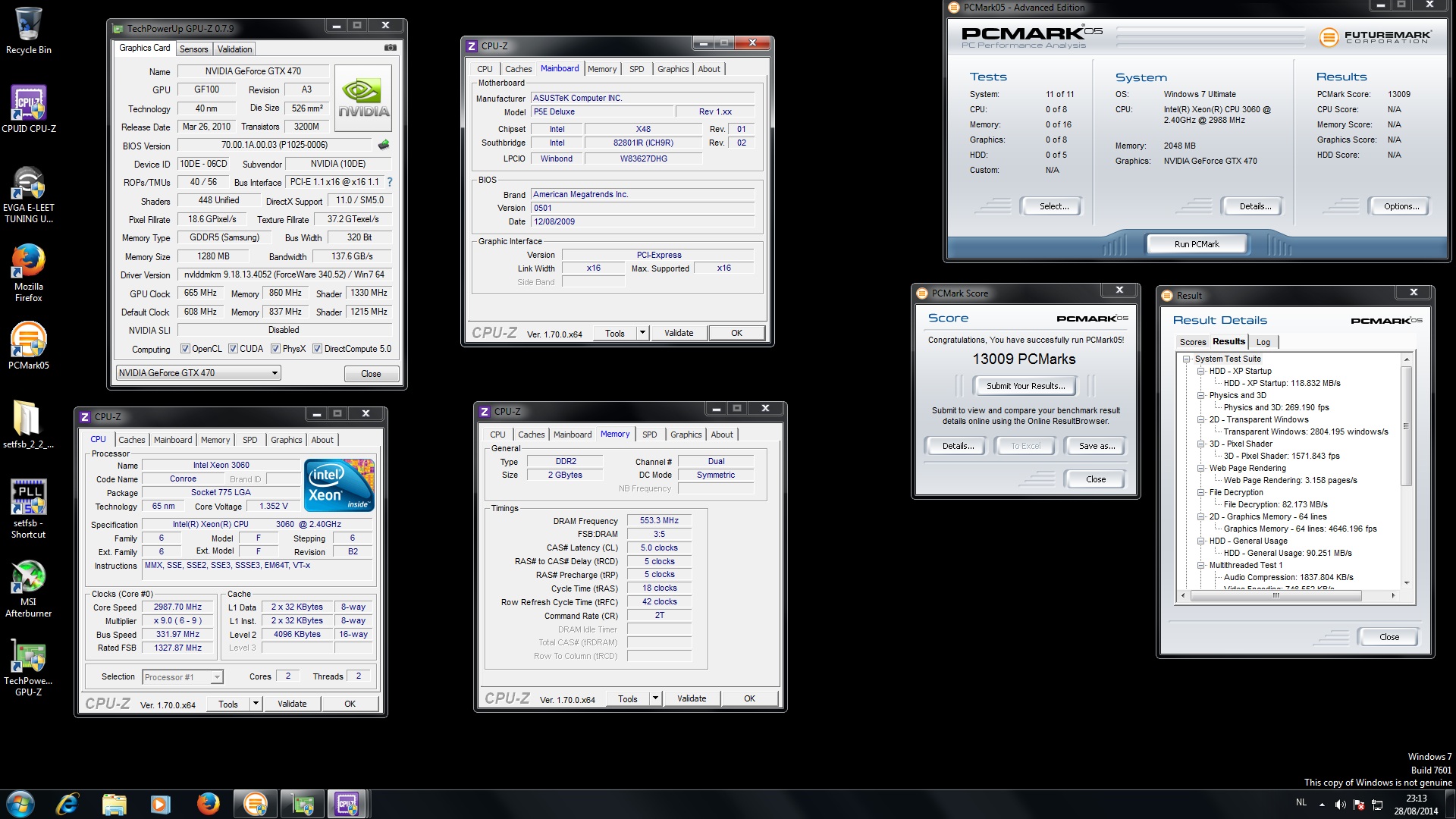Screen dimensions: 1456x819
Task: Click Close in GPU-Z window
Action: 371,374
